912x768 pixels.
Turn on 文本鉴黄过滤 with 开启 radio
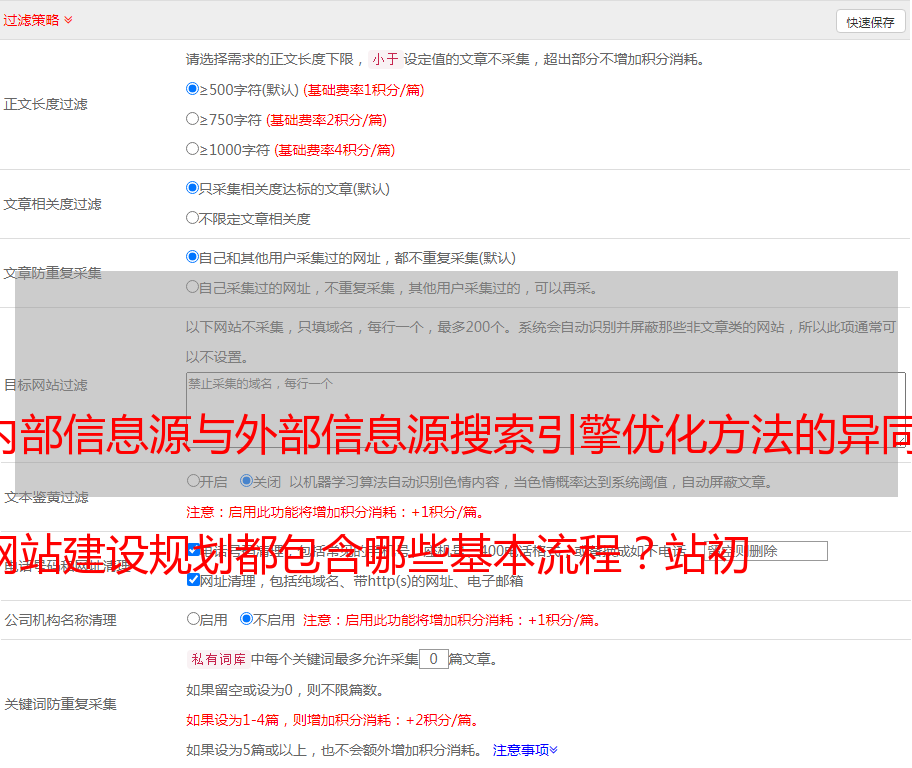pyautogui.click(x=193, y=481)
